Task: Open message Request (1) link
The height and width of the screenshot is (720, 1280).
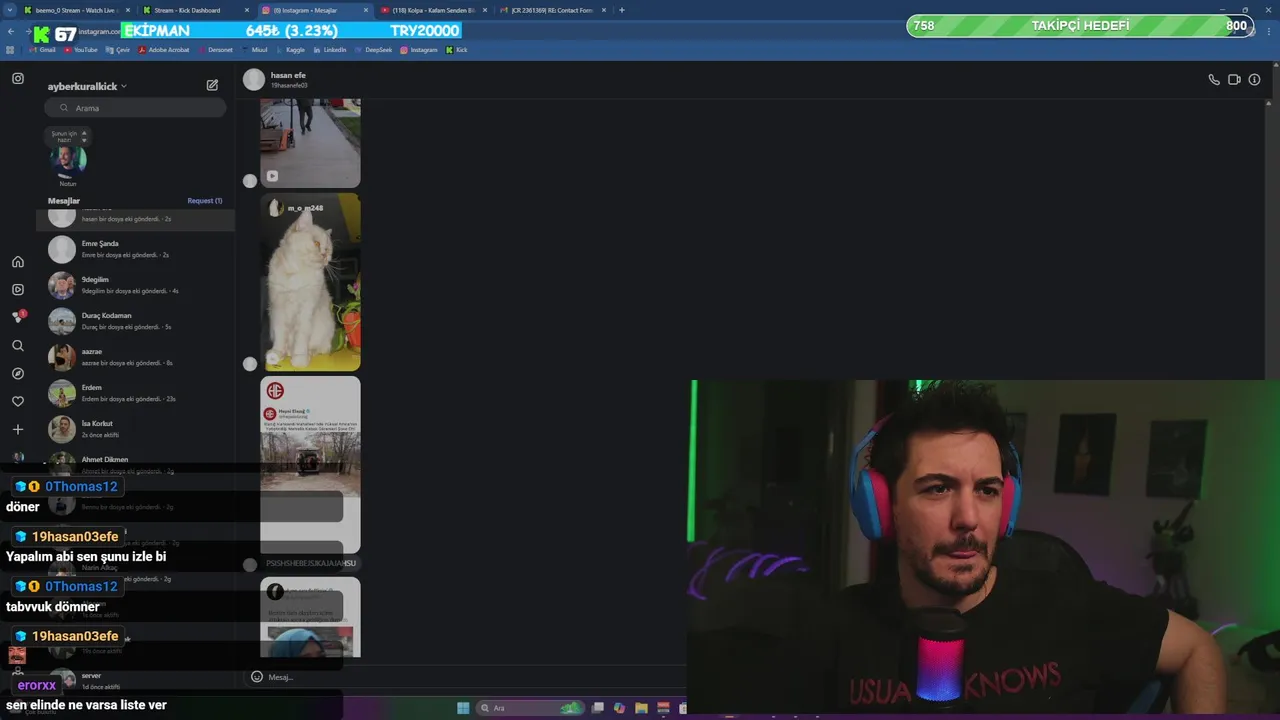Action: (x=205, y=201)
